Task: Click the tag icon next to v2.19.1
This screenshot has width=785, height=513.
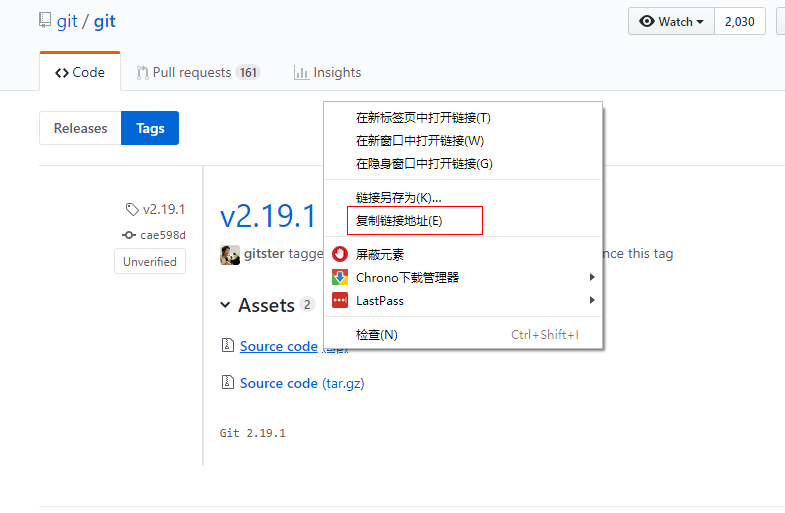Action: (132, 210)
